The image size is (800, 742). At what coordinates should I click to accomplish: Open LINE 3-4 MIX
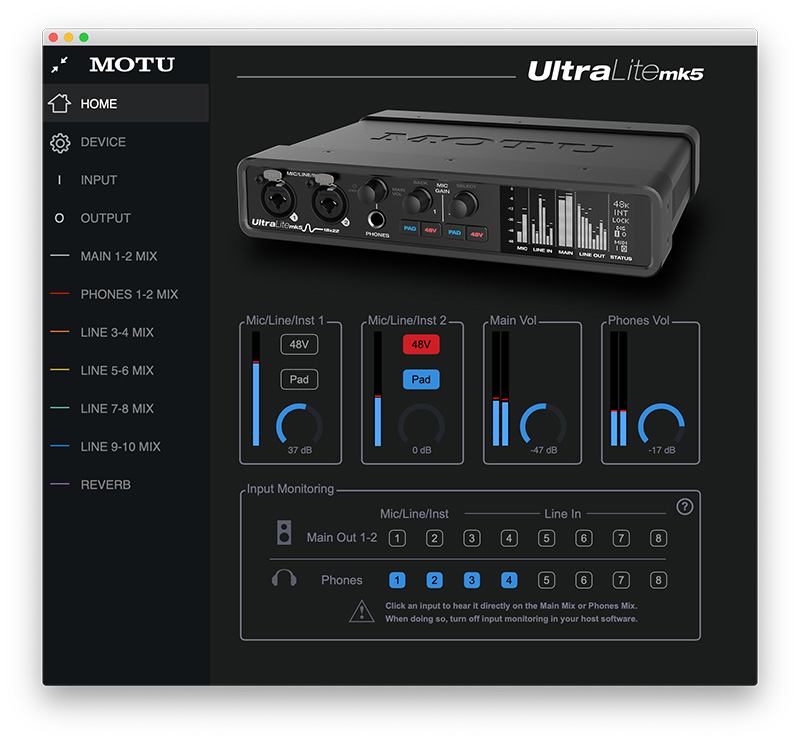tap(126, 333)
